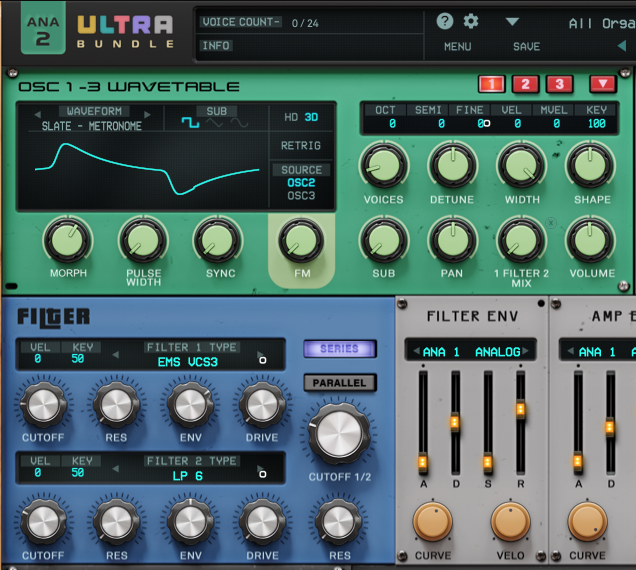The height and width of the screenshot is (570, 636).
Task: Select the middle sub waveform icon
Action: (214, 123)
